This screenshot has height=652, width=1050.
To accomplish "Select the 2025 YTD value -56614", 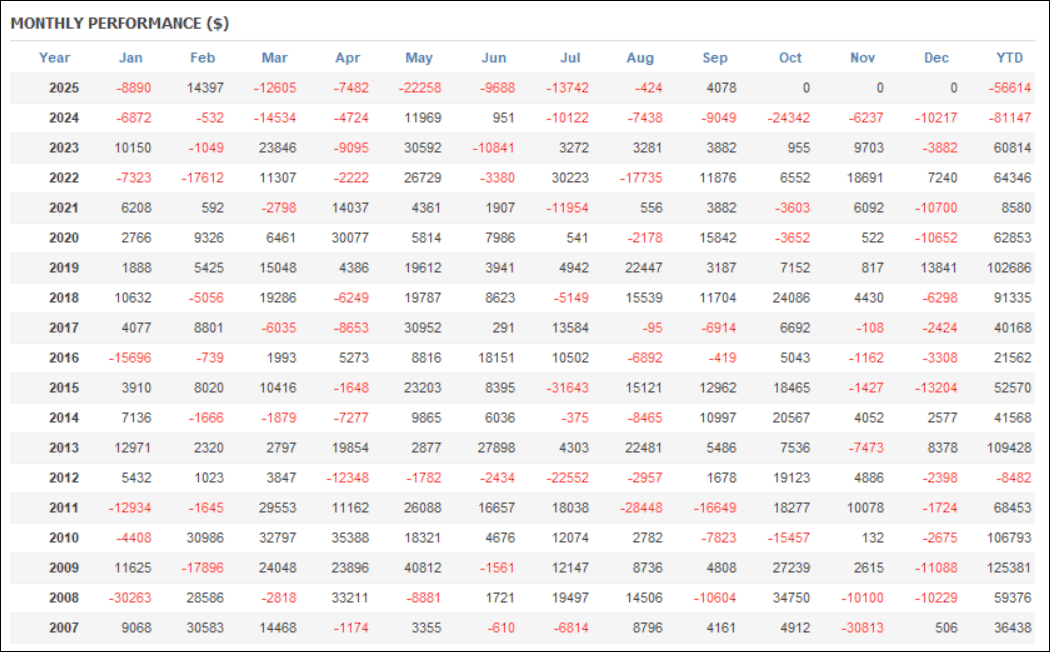I will click(1011, 88).
